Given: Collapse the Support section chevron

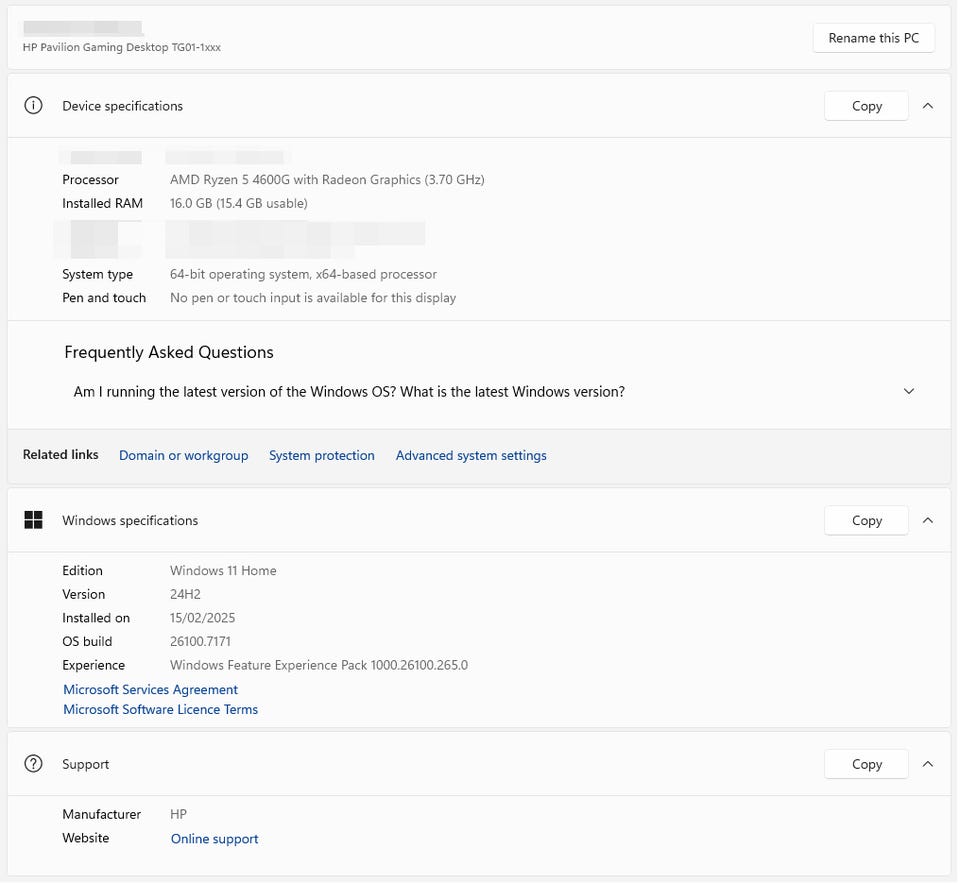Looking at the screenshot, I should (x=928, y=764).
